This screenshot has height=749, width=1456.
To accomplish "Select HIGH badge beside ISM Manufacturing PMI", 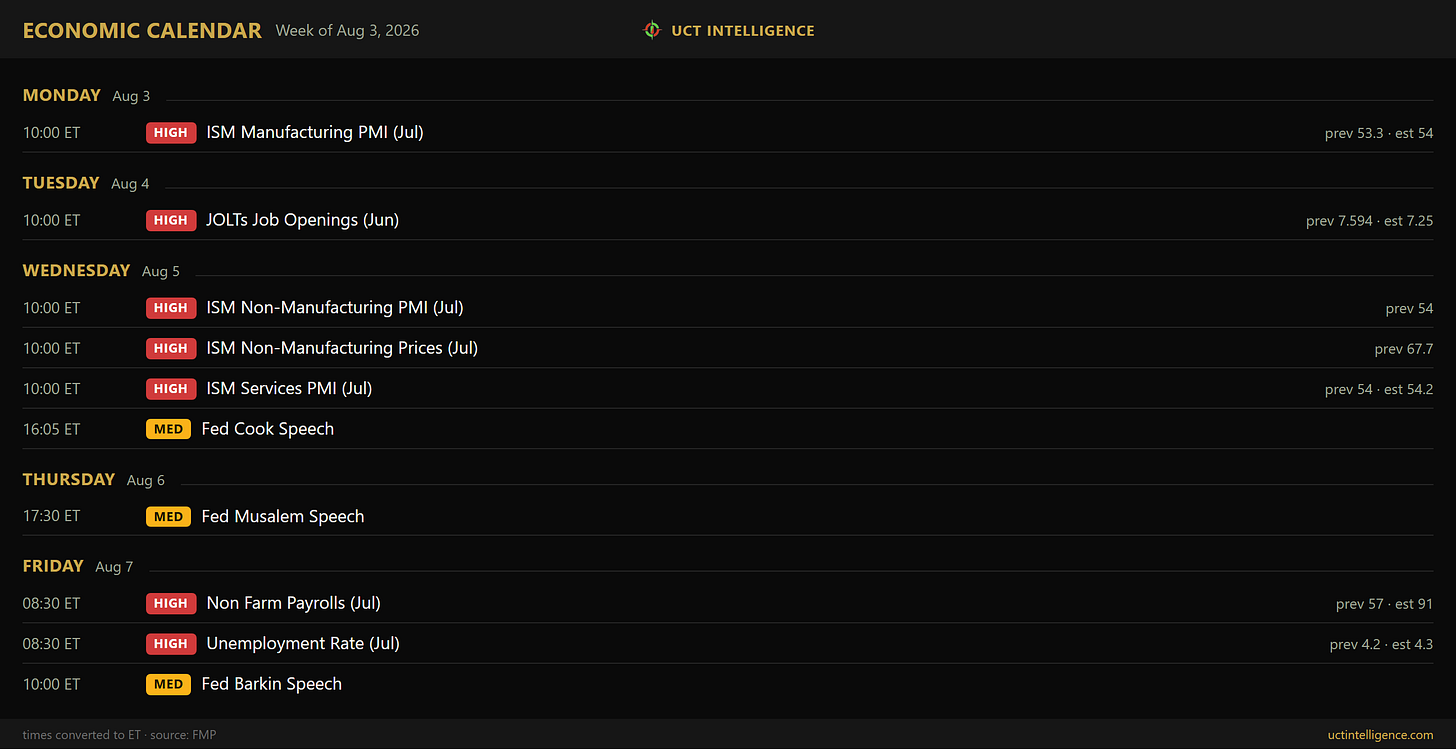I will (x=171, y=132).
